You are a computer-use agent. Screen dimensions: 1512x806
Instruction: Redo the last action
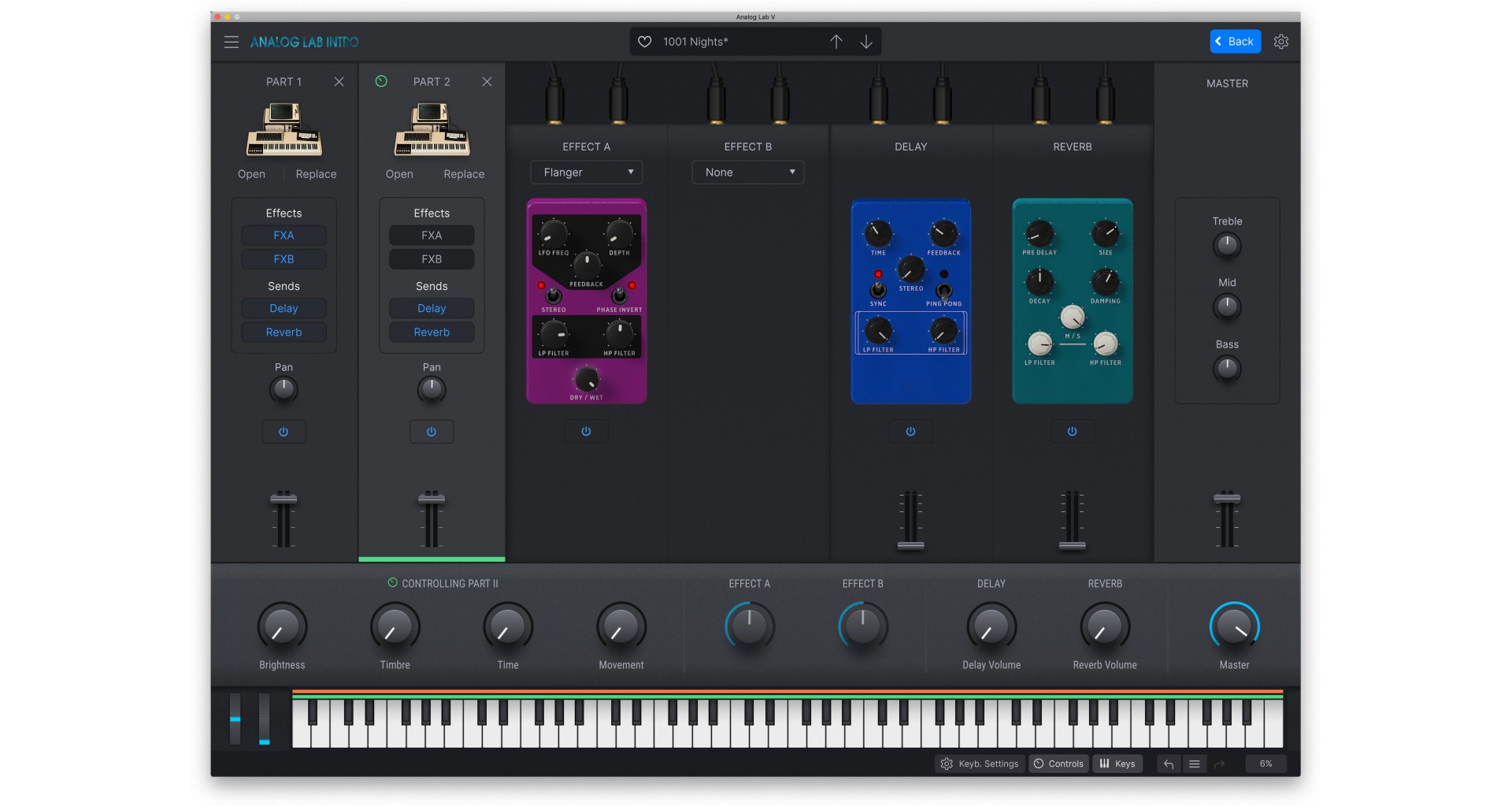pos(1220,763)
